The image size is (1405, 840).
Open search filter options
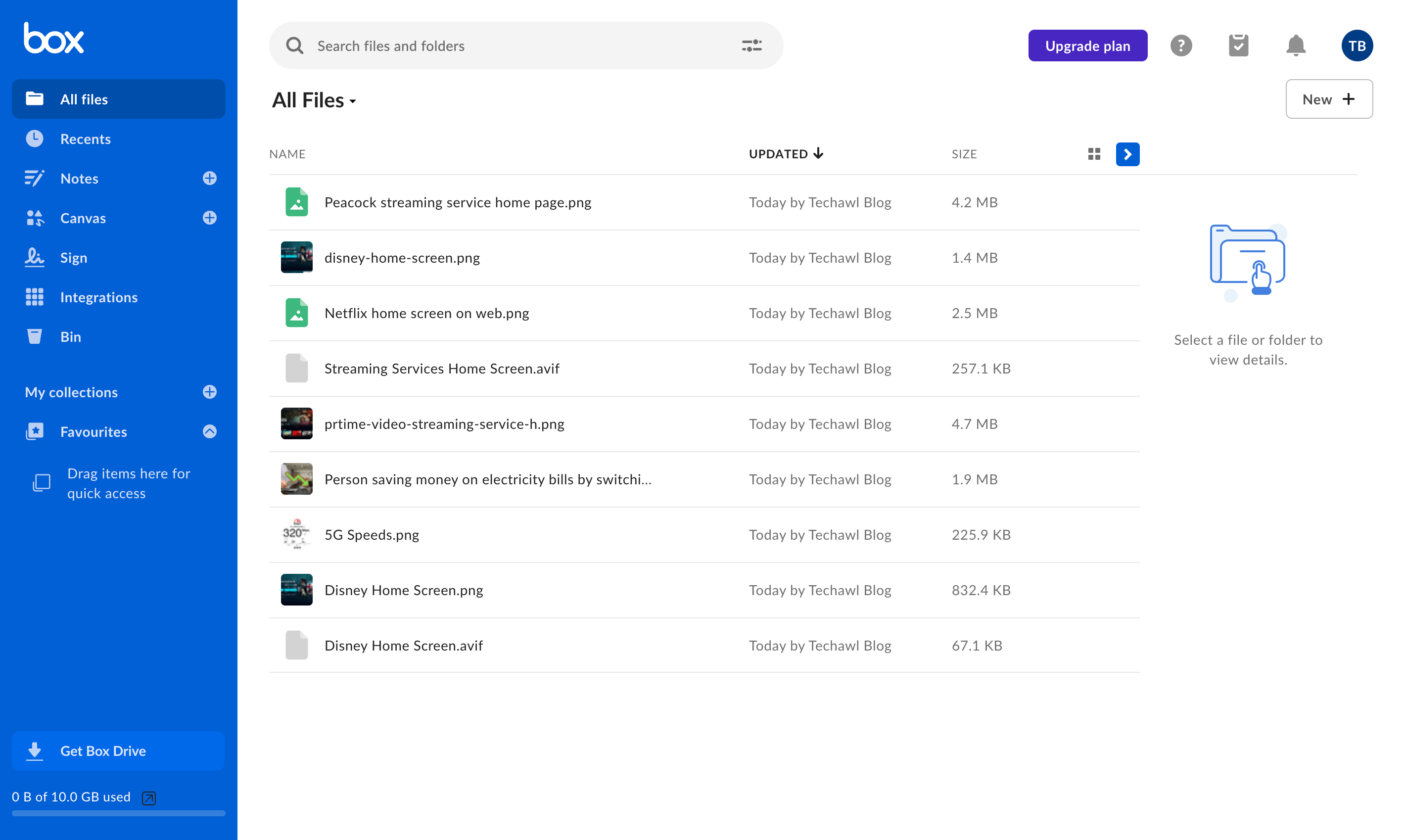[751, 46]
